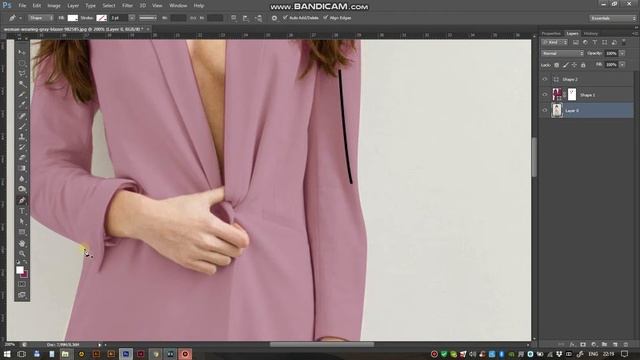Toggle lock all
This screenshot has height=360, width=640.
(x=583, y=65)
